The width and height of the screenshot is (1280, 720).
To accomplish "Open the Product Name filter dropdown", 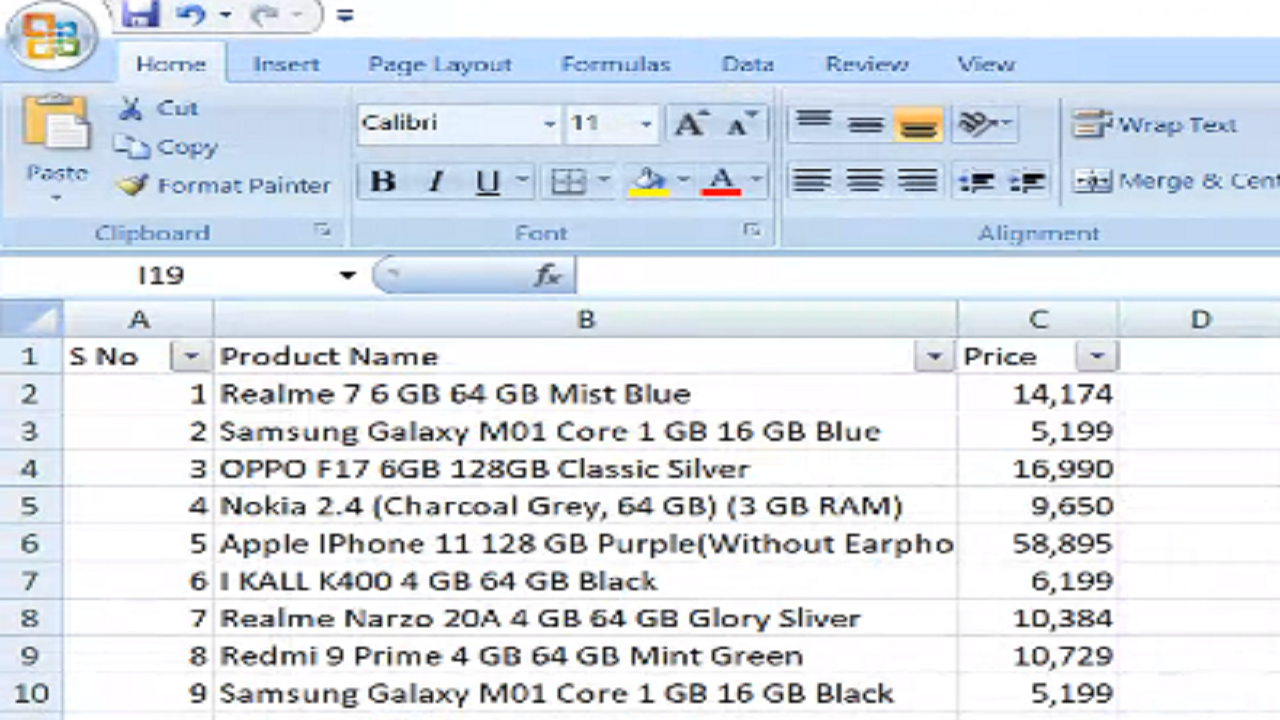I will (934, 357).
